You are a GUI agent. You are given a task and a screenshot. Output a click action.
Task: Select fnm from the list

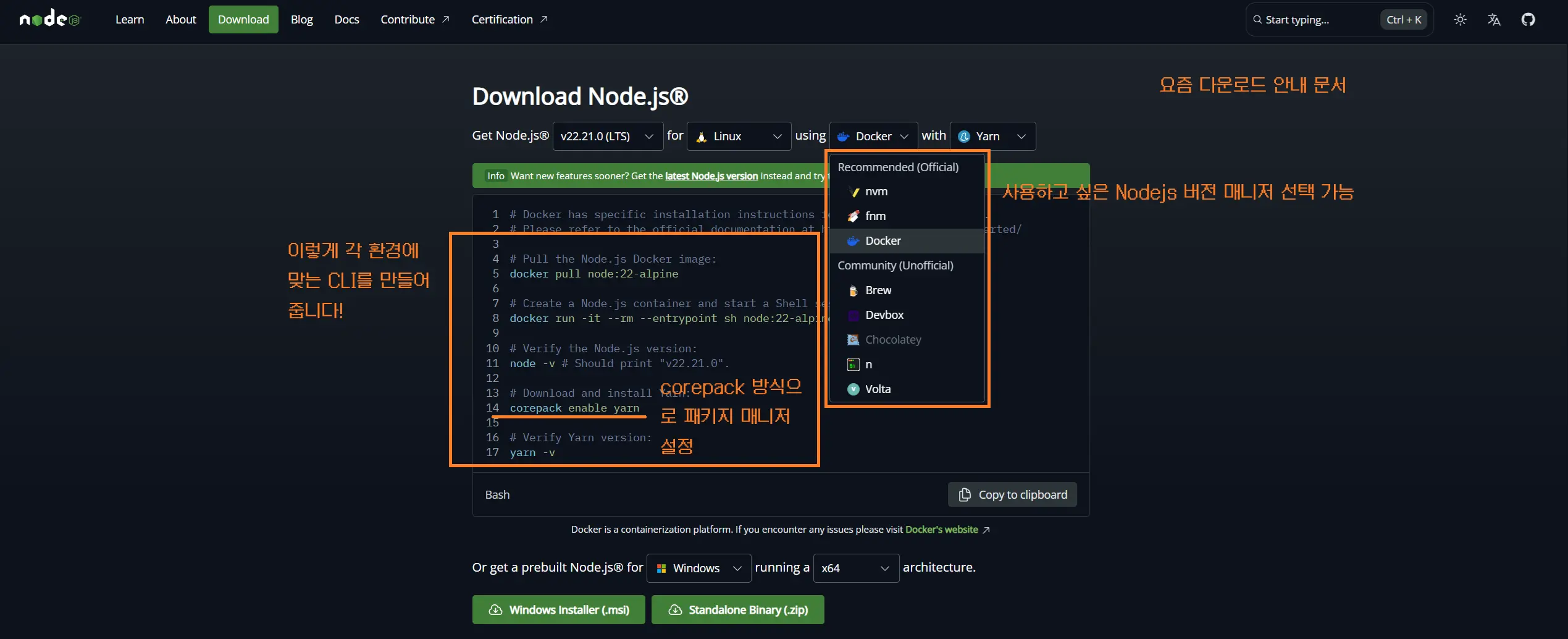point(907,216)
